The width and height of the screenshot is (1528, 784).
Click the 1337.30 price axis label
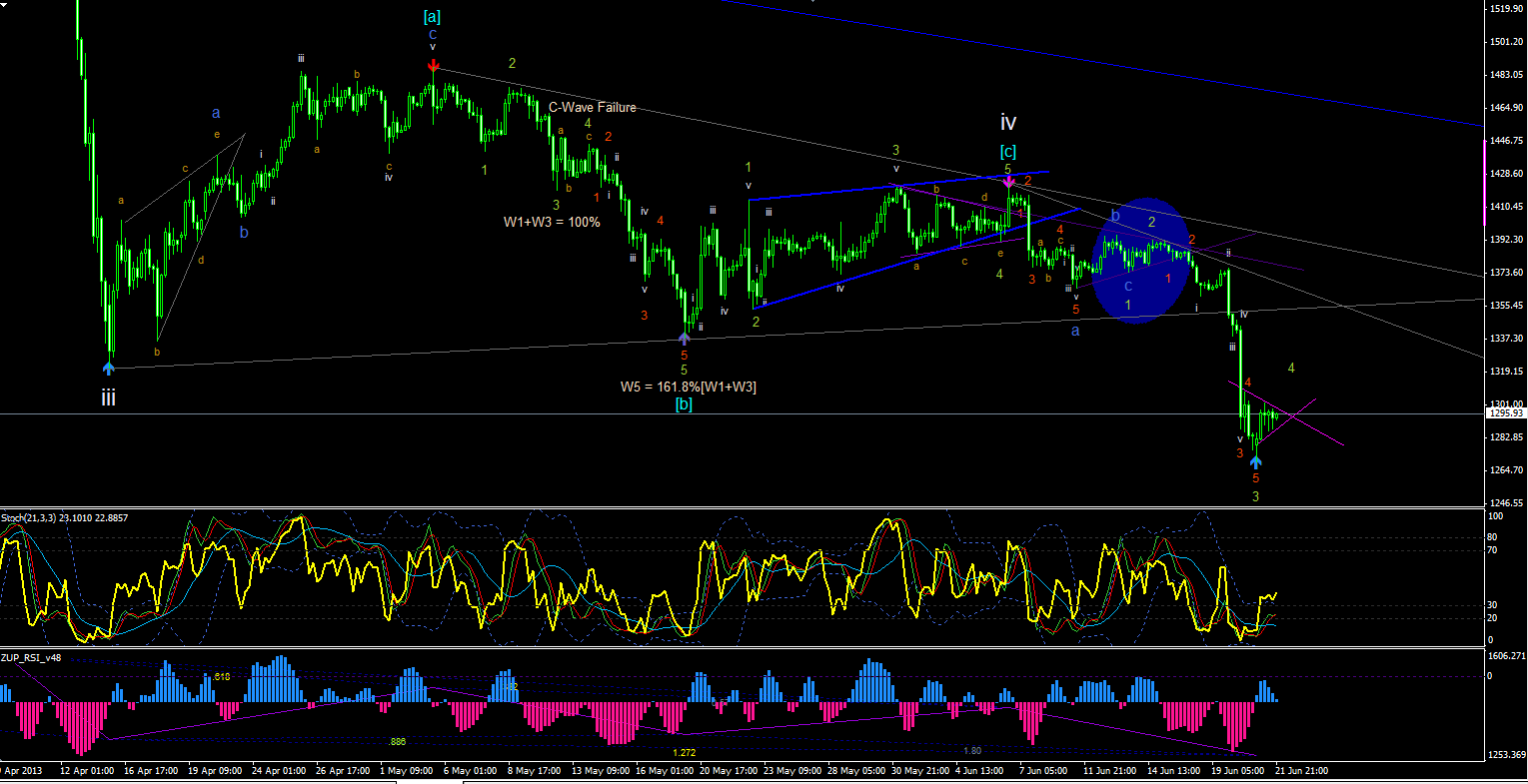(1506, 339)
